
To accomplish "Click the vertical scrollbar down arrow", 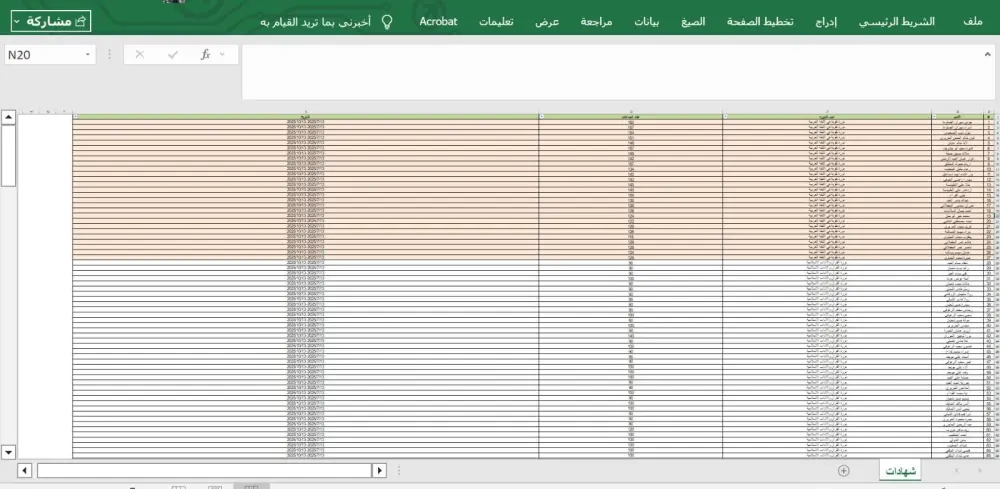I will pos(8,452).
